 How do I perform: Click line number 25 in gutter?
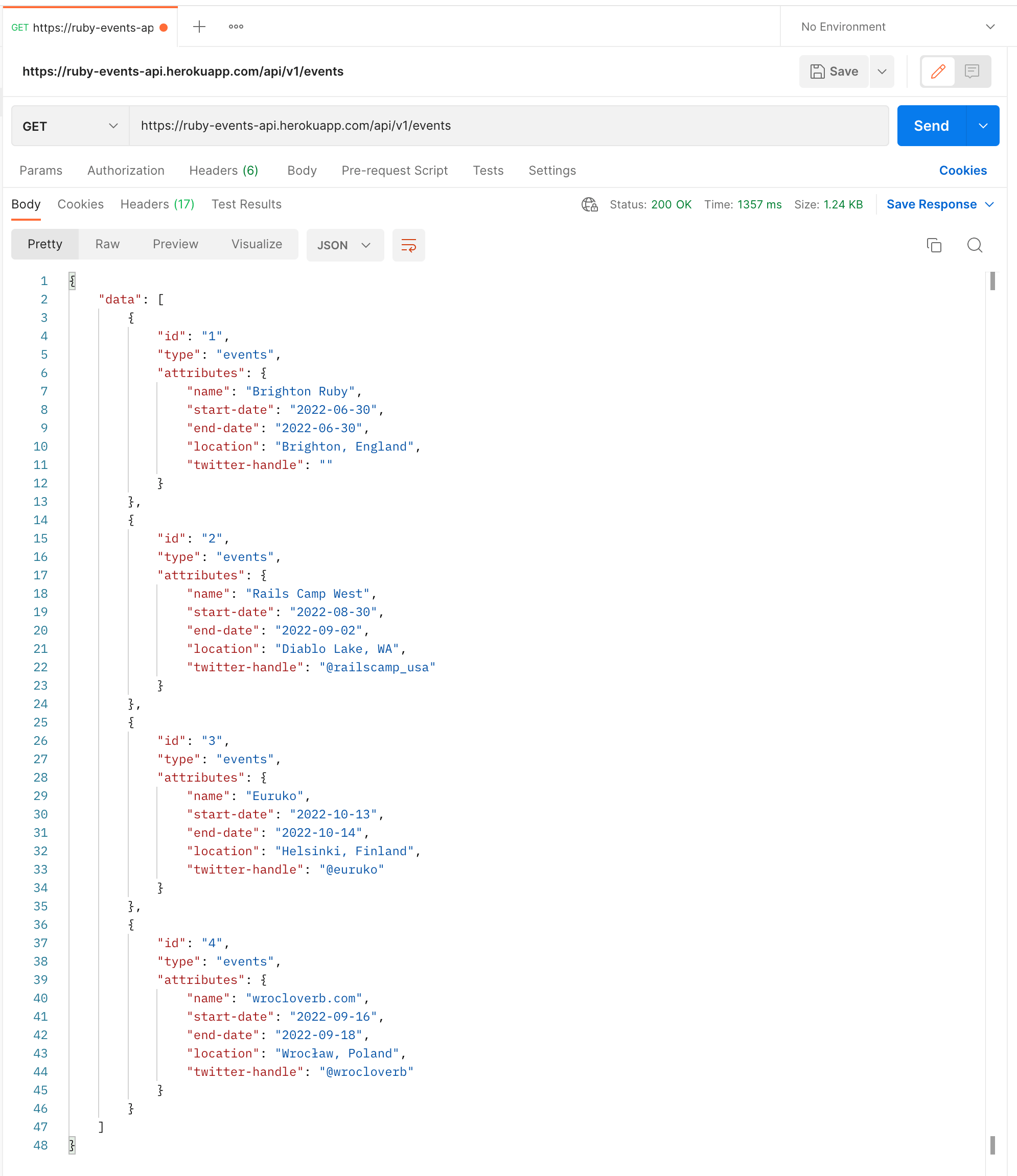(x=40, y=722)
